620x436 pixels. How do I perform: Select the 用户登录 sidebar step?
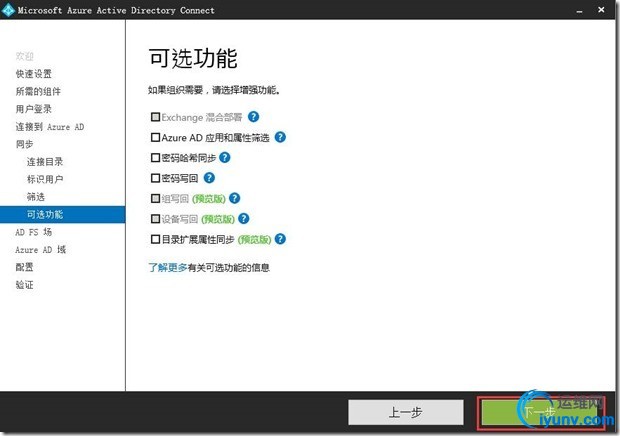coord(34,109)
